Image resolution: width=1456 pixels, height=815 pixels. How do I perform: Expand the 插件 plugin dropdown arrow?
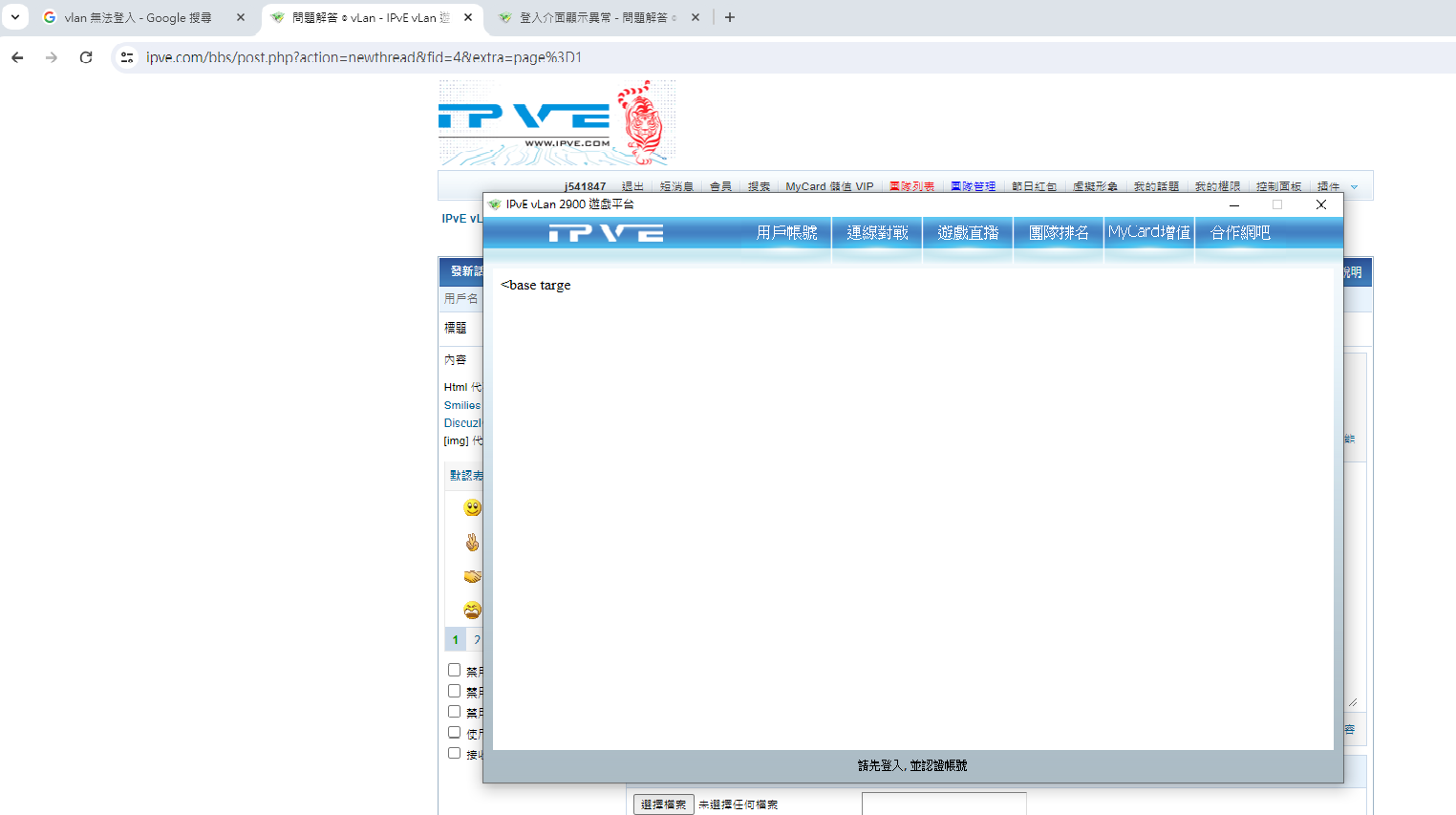coord(1354,187)
